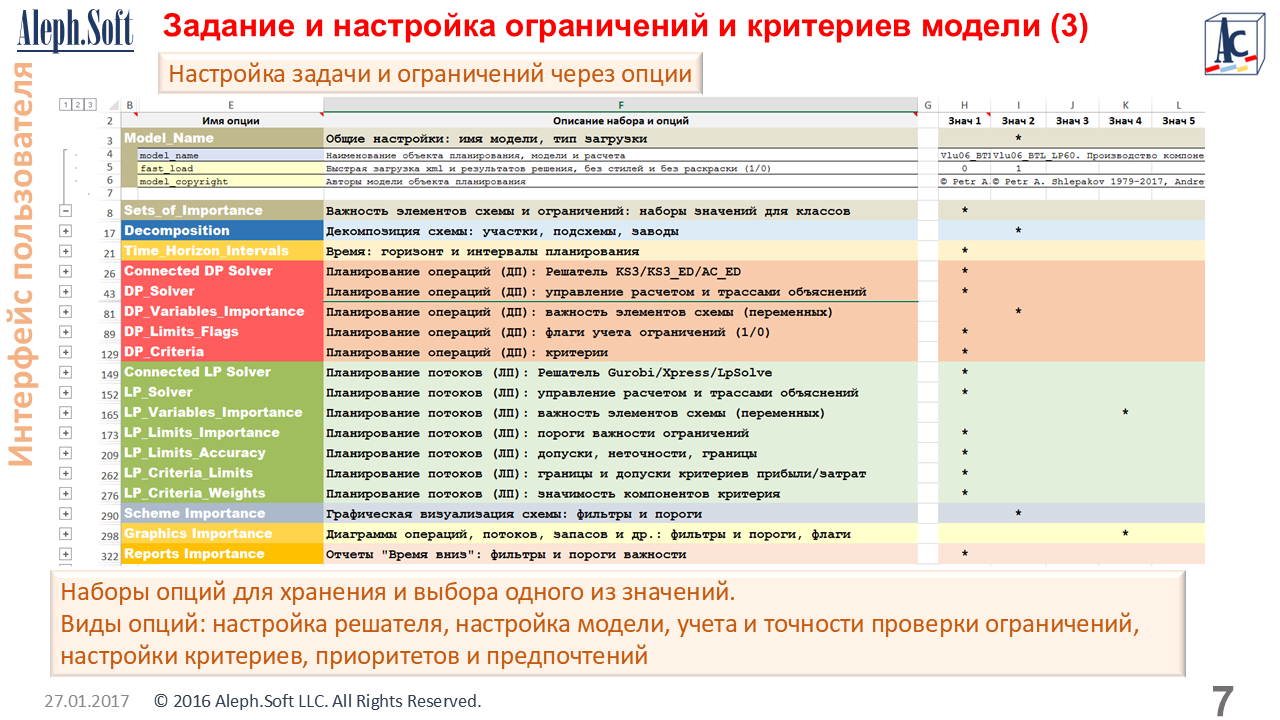Image resolution: width=1280 pixels, height=720 pixels.
Task: Expand the LP_Criteria_Weights row group
Action: click(x=66, y=493)
